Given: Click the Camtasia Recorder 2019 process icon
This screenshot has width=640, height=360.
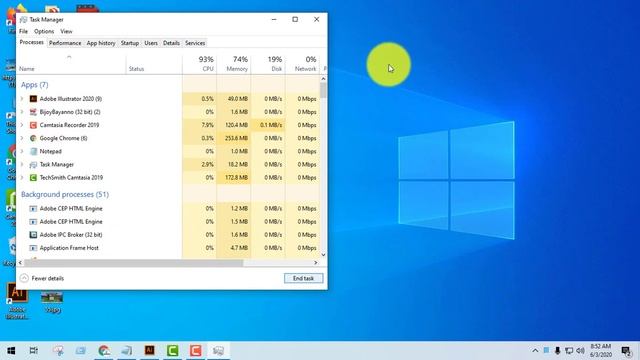Looking at the screenshot, I should (33, 125).
